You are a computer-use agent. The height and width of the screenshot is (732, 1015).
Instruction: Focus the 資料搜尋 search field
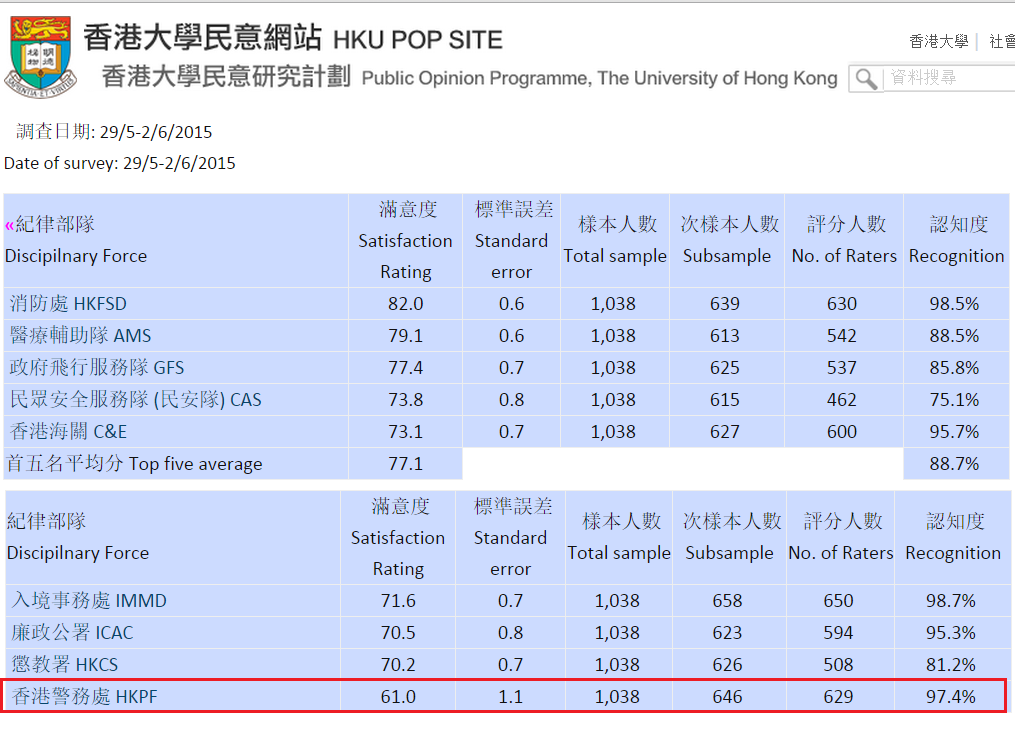pyautogui.click(x=950, y=78)
